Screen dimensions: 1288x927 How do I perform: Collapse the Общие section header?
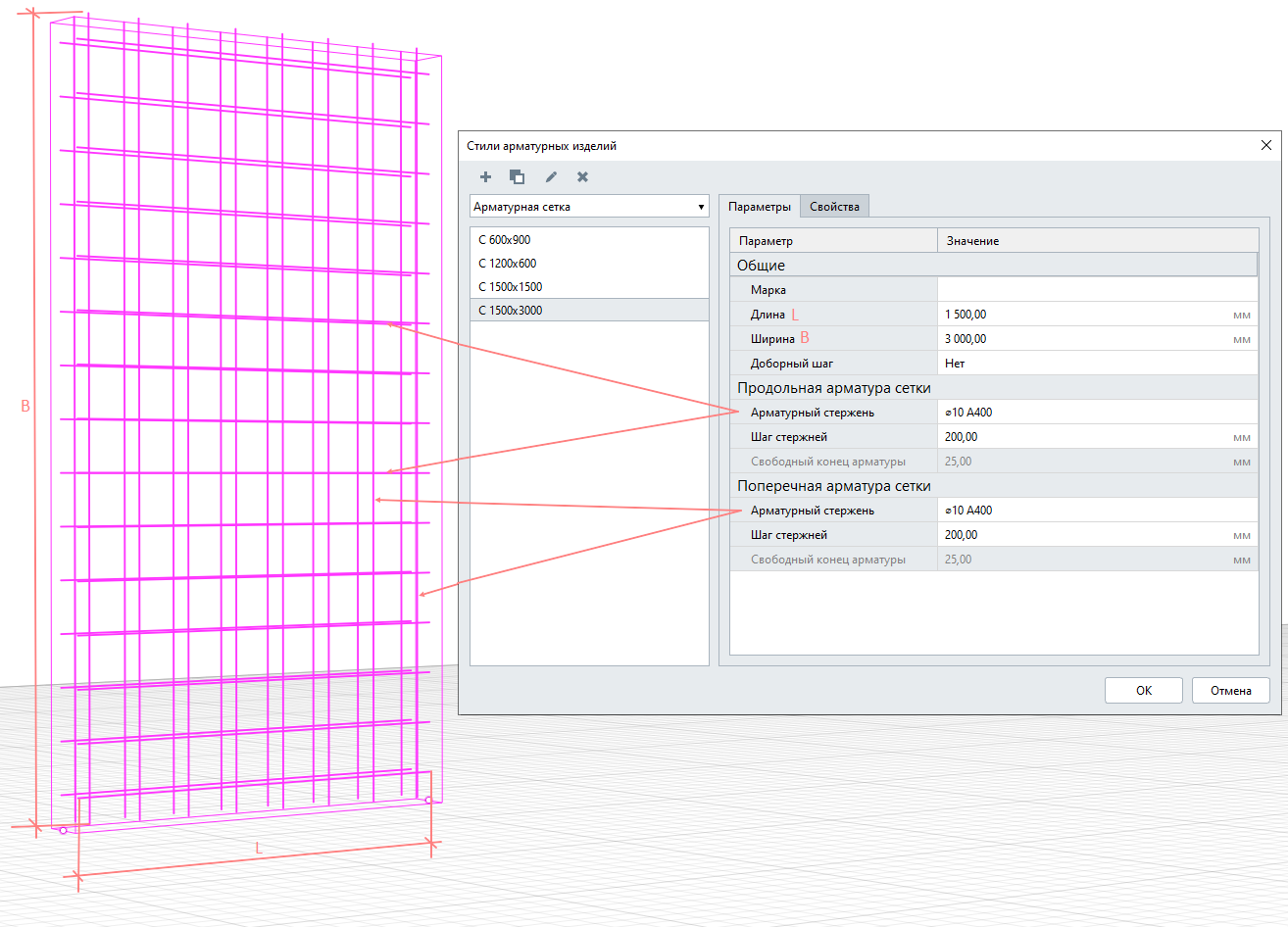tap(993, 266)
